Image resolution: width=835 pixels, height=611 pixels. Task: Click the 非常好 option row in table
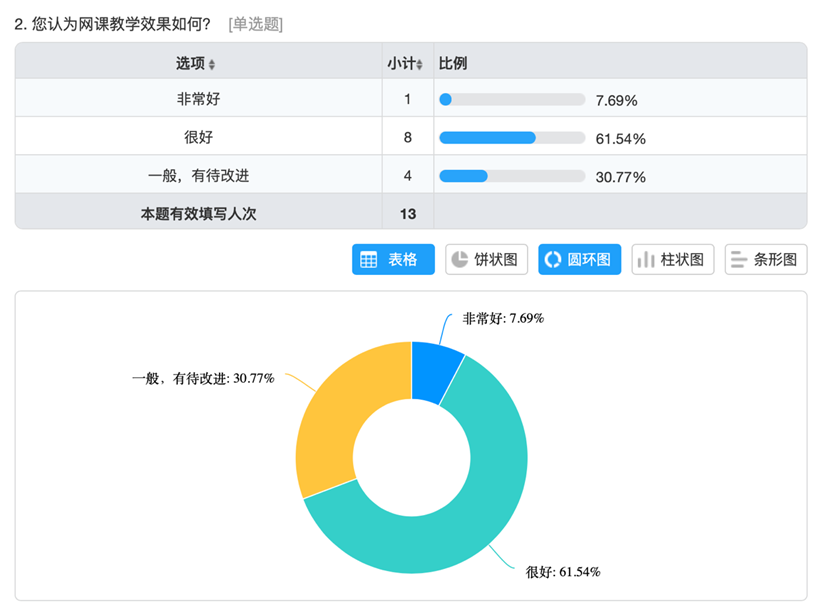[197, 99]
